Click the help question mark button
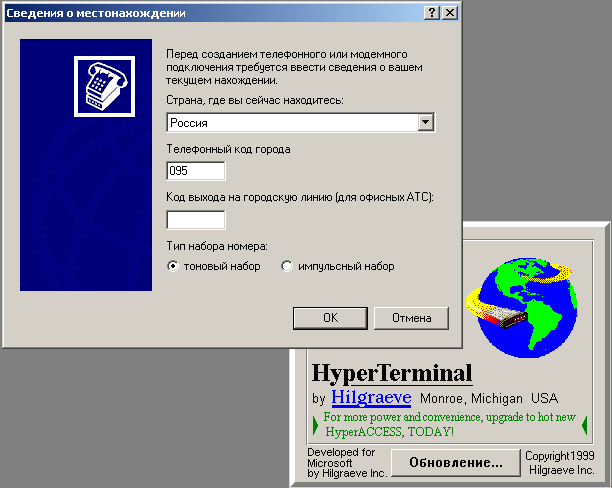Screen dimensions: 612x488 [x=432, y=13]
